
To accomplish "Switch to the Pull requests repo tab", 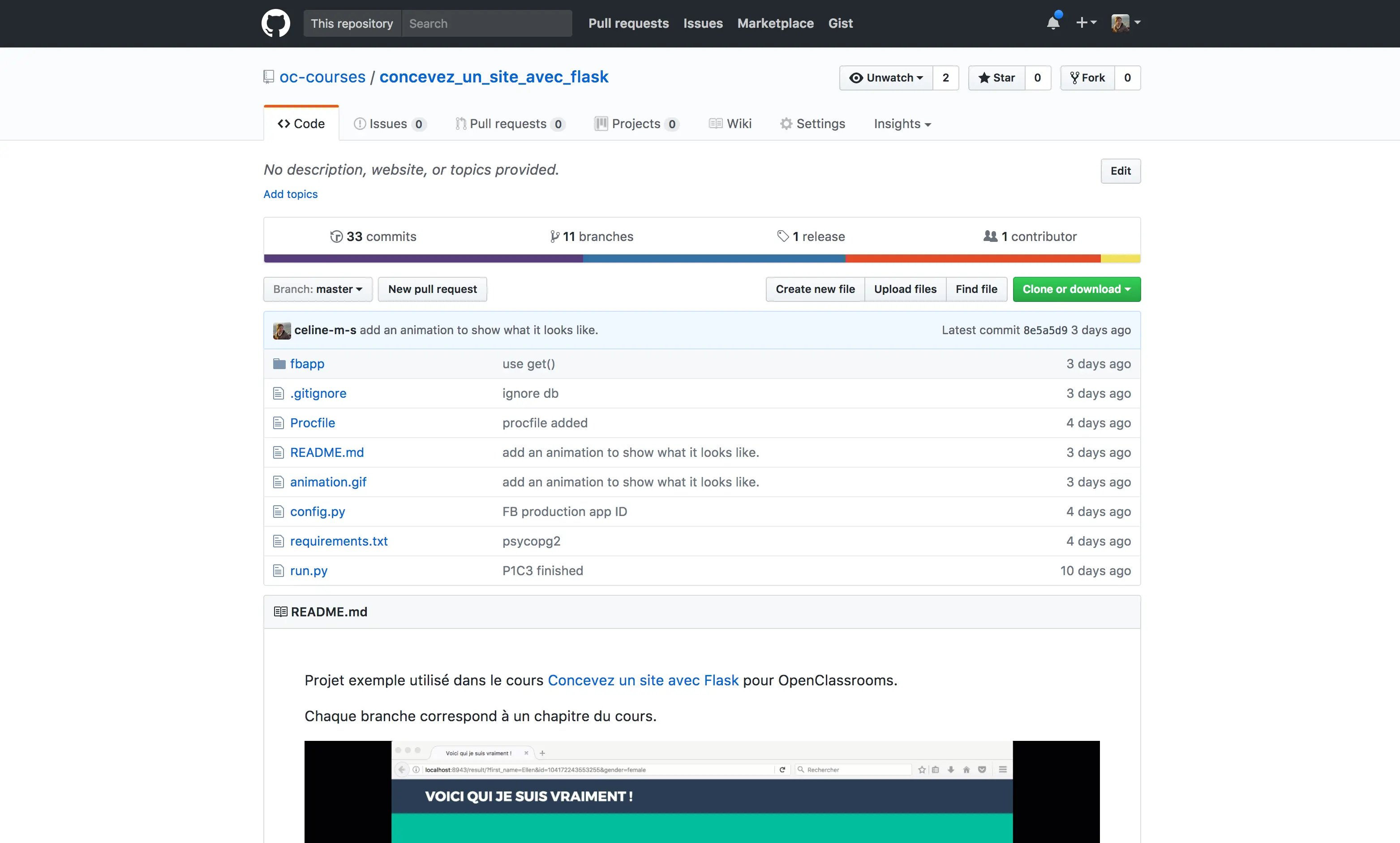I will pos(510,124).
